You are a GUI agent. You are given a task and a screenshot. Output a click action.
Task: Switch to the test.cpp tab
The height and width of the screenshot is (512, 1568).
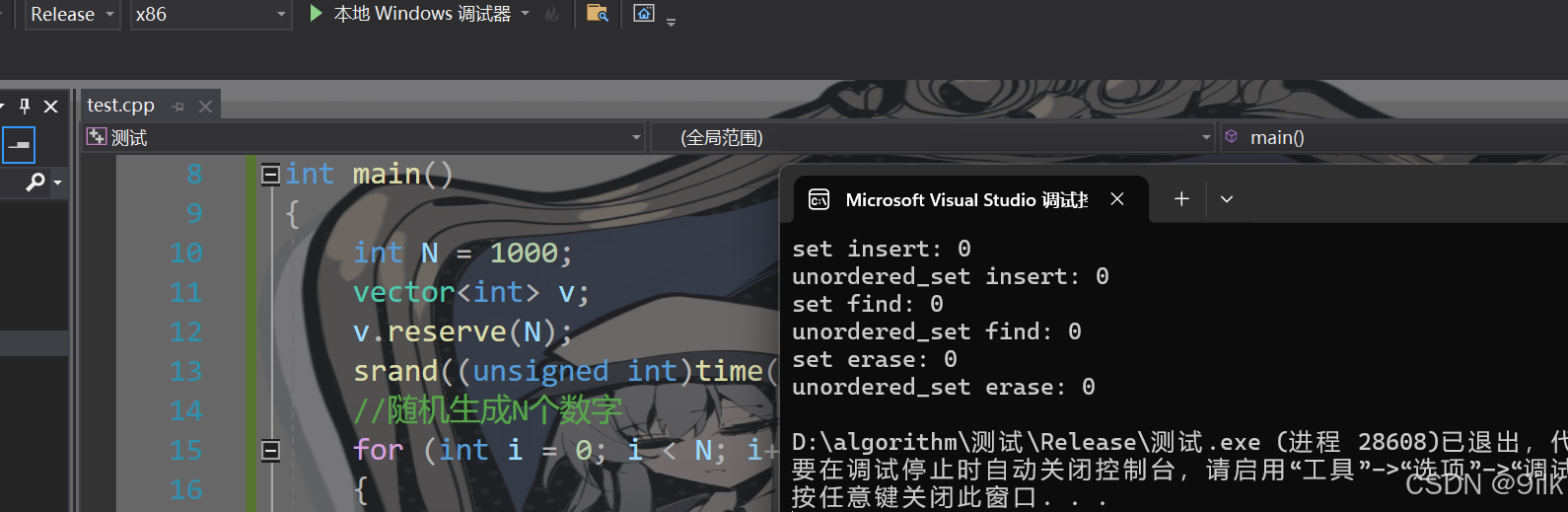120,105
